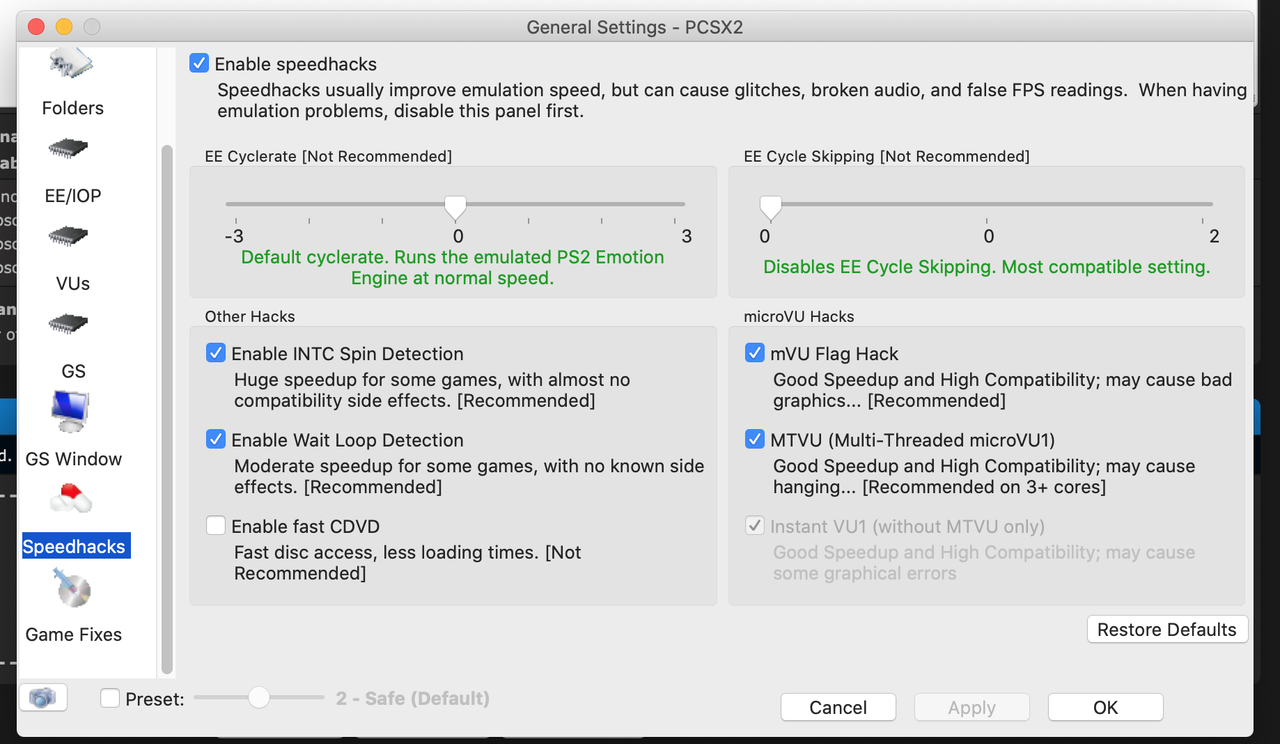Screen dimensions: 1280x744
Task: Select the GS chip icon
Action: point(68,324)
